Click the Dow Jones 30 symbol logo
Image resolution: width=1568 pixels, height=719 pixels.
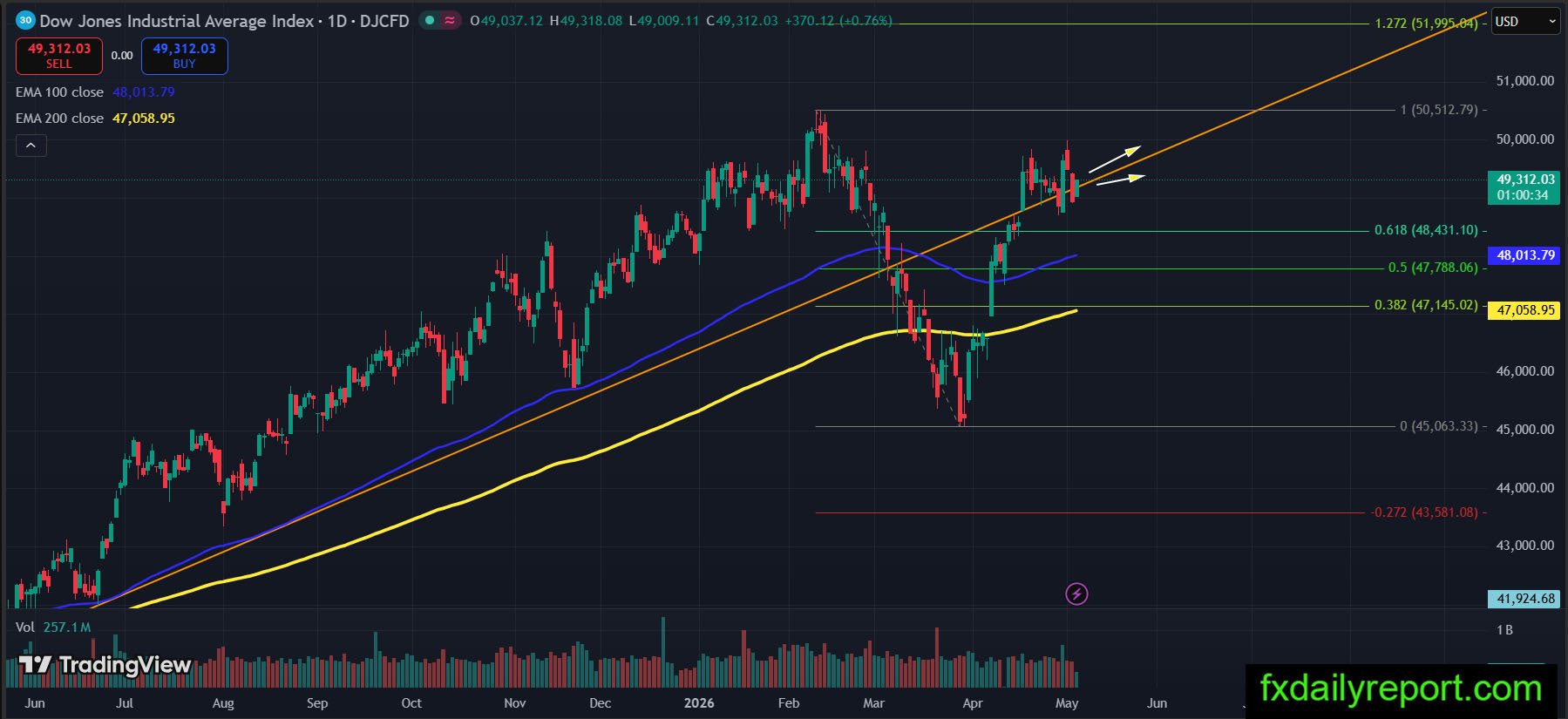click(x=25, y=20)
